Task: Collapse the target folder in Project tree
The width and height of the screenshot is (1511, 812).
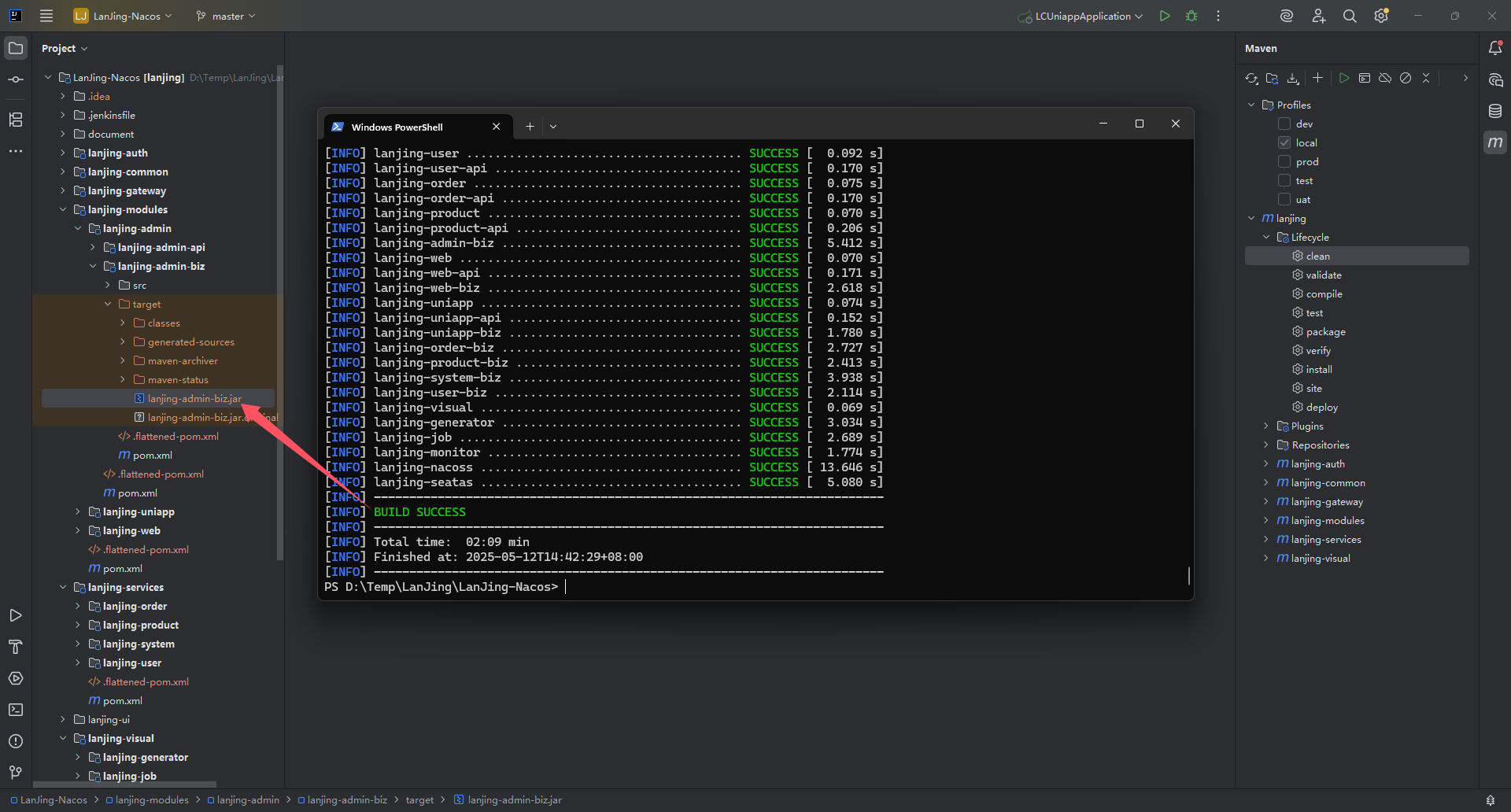Action: 108,304
